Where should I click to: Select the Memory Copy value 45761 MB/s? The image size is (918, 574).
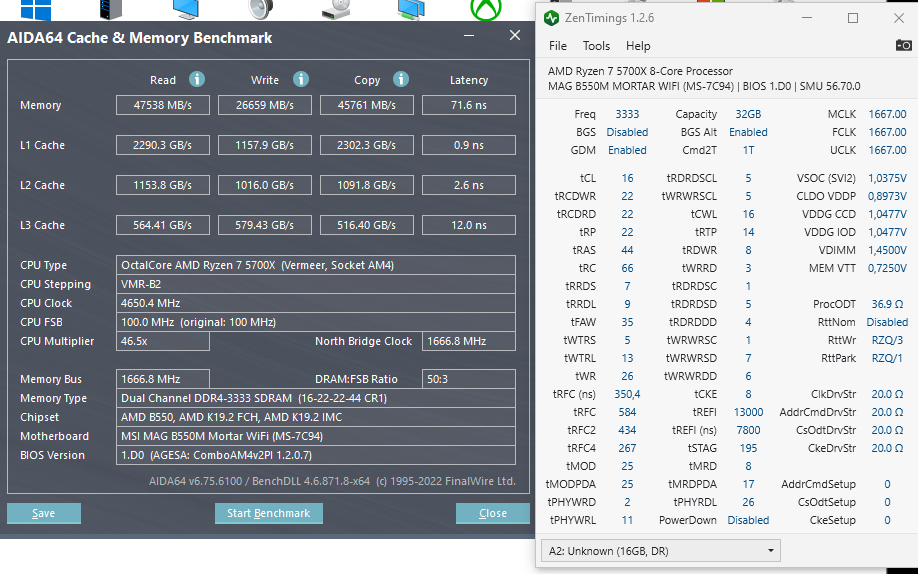coord(366,105)
